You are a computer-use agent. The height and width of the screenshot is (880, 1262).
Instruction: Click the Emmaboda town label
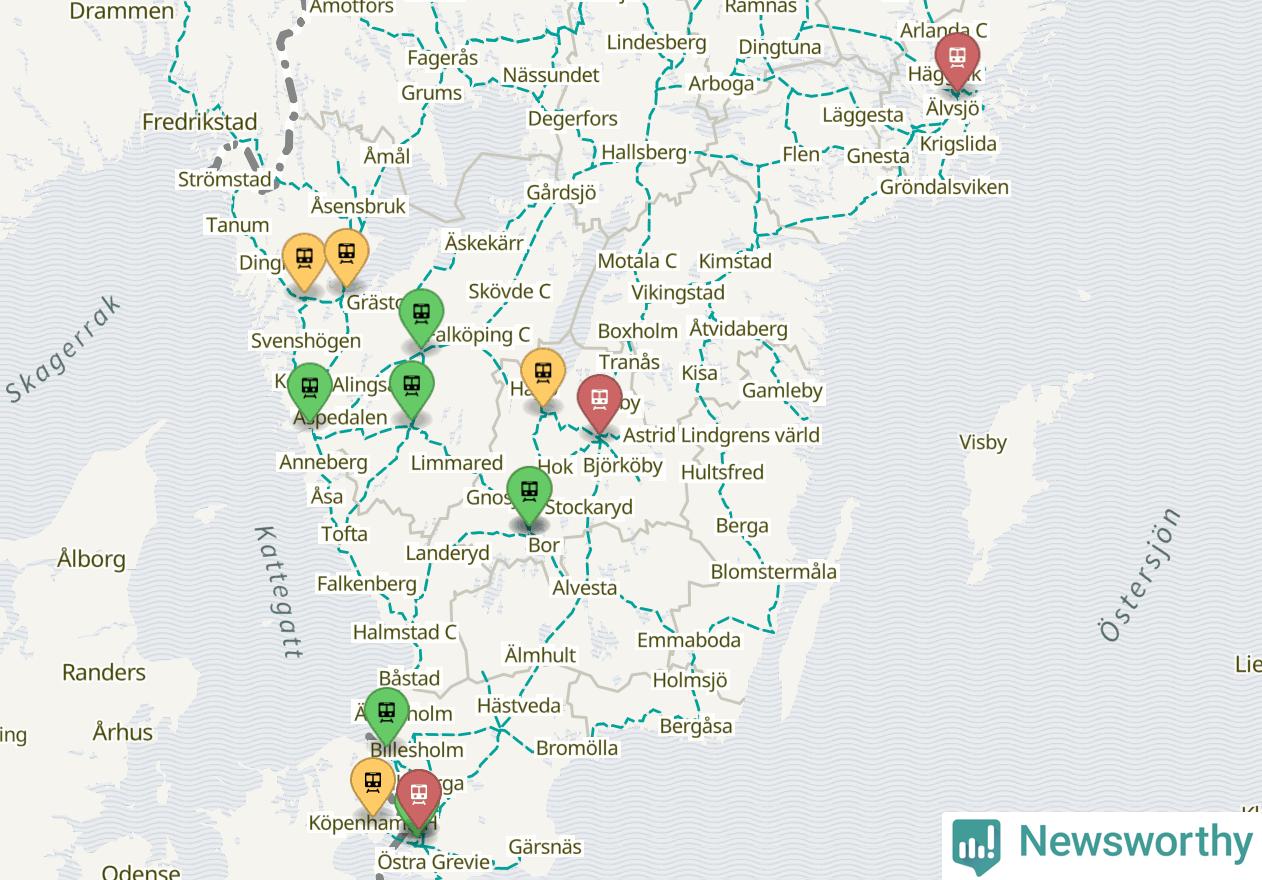689,640
